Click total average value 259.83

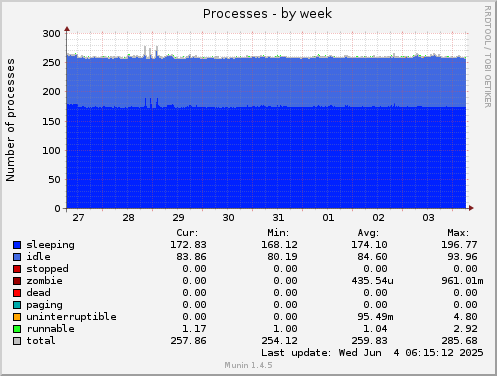pos(369,341)
